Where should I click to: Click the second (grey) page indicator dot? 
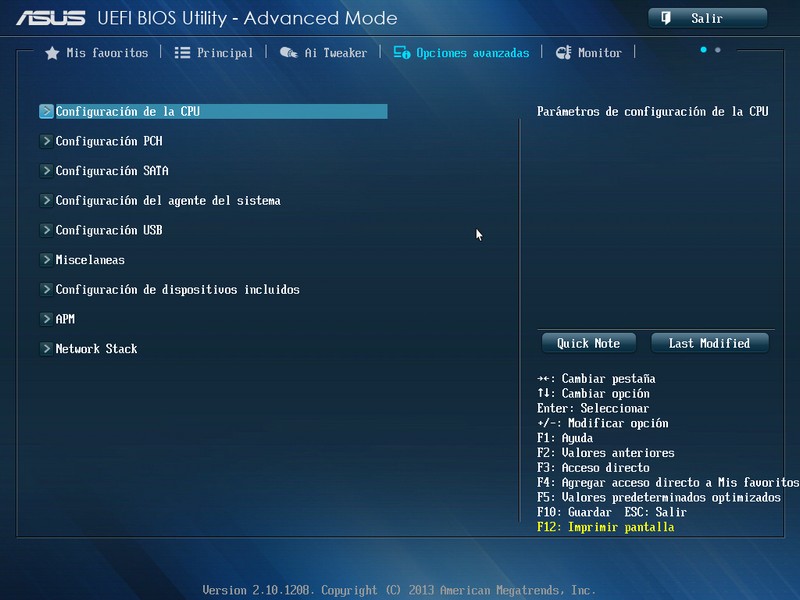coord(718,49)
